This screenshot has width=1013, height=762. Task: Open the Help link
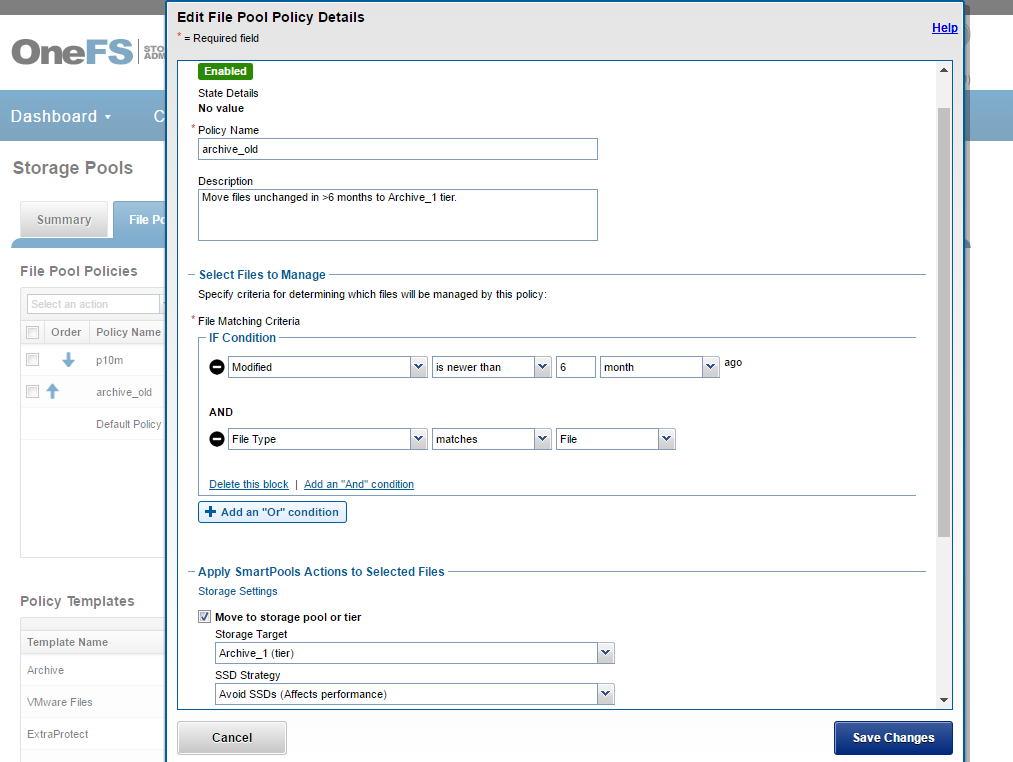point(944,27)
